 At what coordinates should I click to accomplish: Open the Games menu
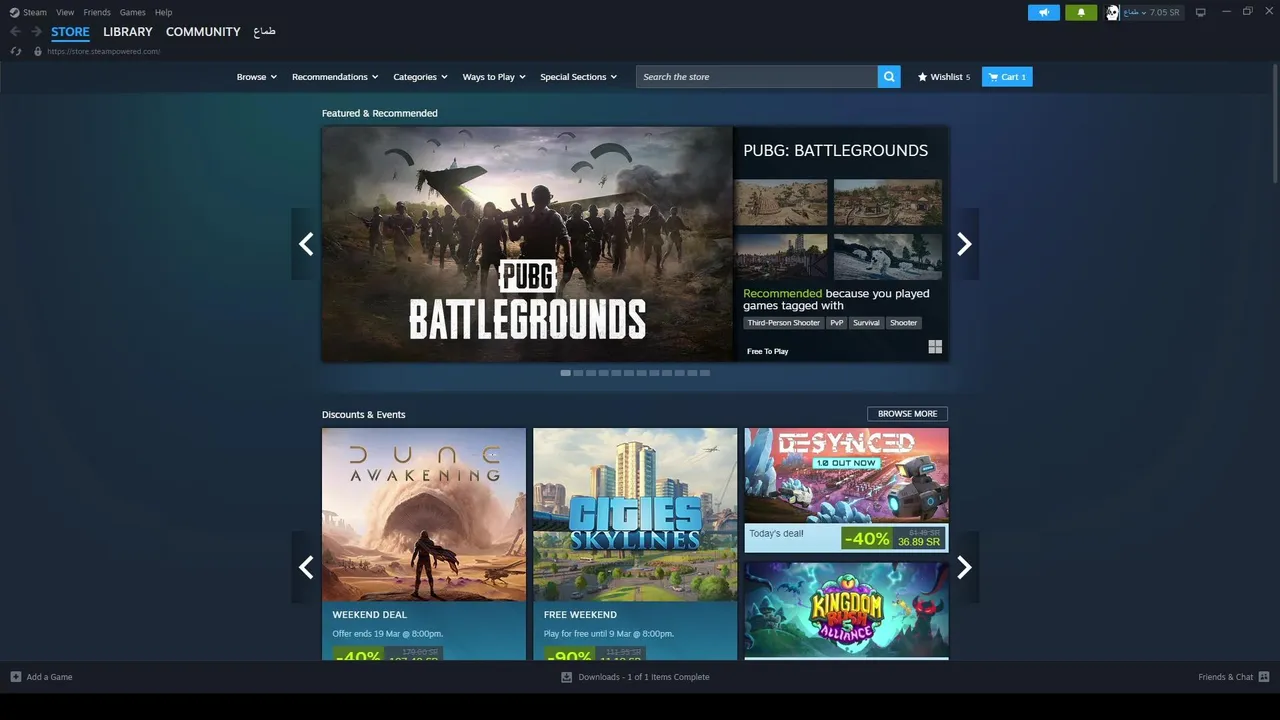click(x=132, y=12)
